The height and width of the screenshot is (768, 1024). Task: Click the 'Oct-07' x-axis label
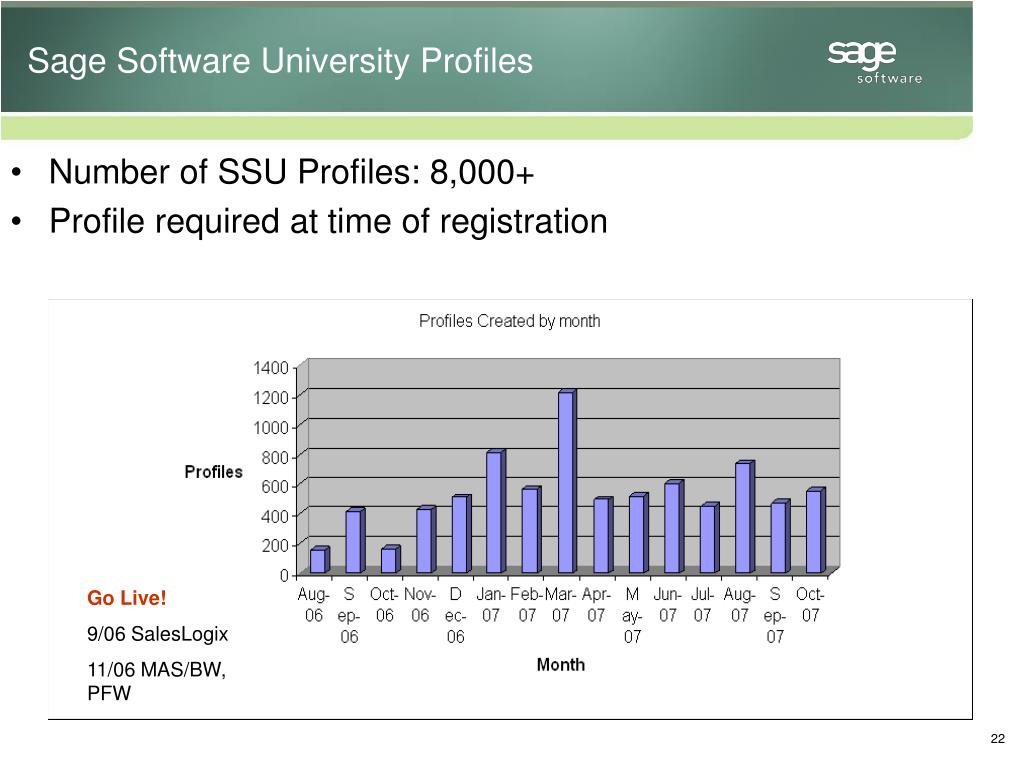click(810, 605)
